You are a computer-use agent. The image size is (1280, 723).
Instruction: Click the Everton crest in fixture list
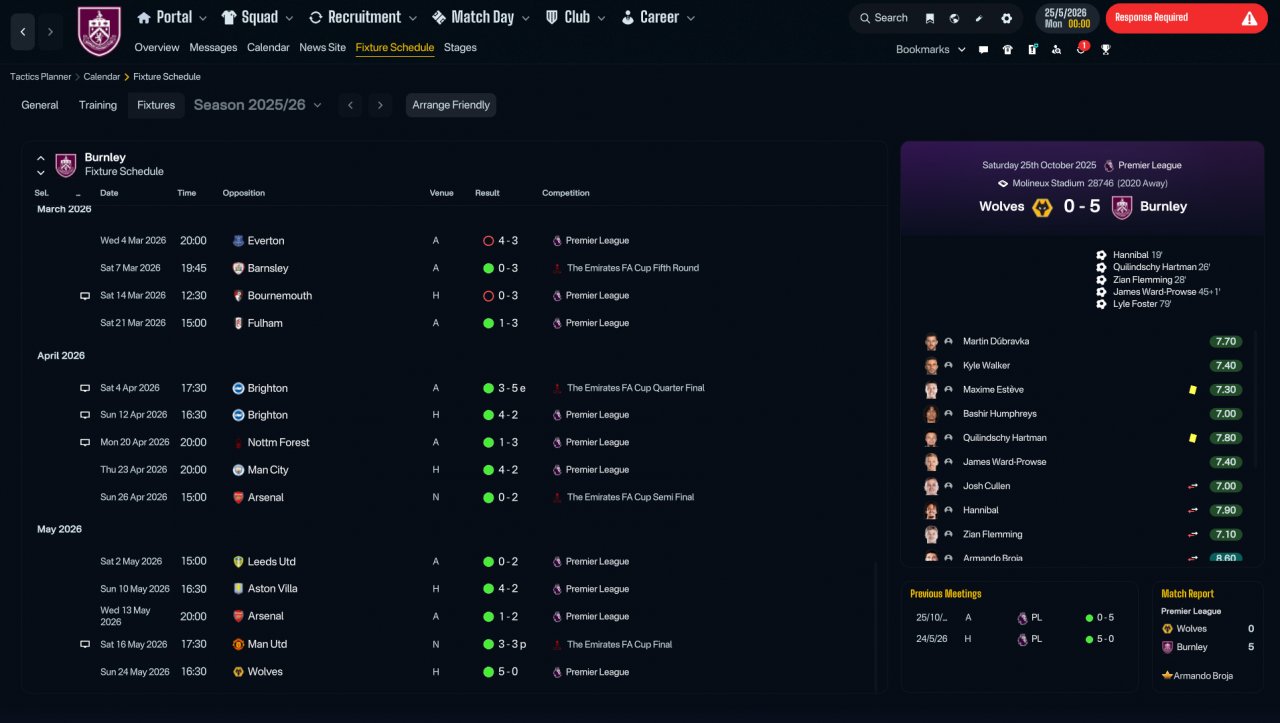click(x=238, y=241)
